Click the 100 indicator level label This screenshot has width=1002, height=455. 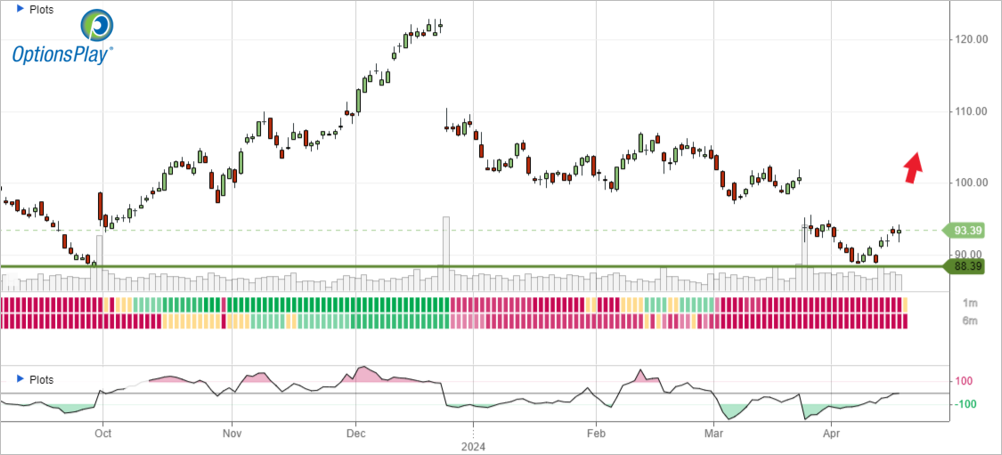(964, 382)
